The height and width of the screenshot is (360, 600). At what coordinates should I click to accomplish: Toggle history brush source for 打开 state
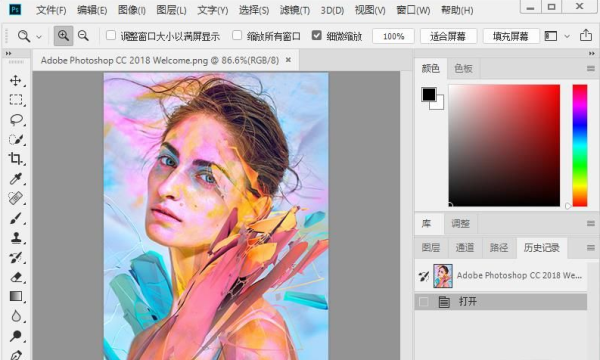pyautogui.click(x=424, y=302)
